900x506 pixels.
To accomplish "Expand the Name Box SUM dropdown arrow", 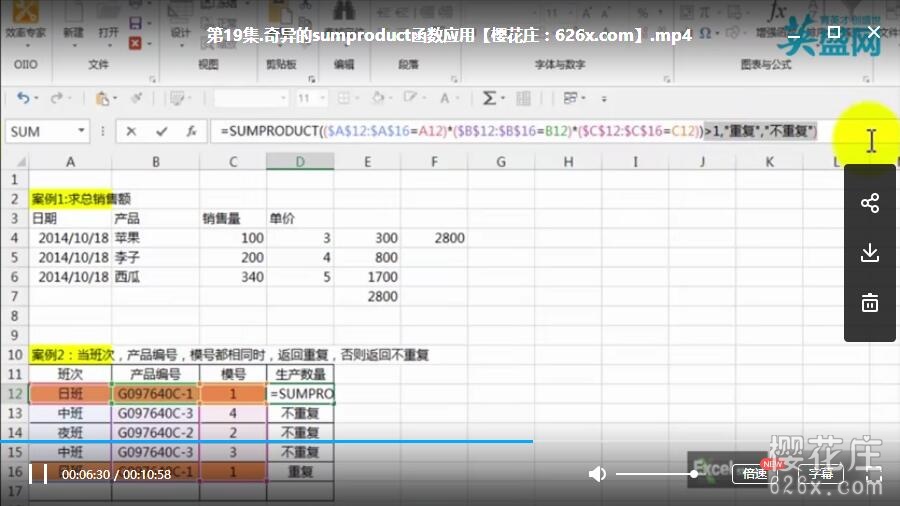I will [82, 131].
